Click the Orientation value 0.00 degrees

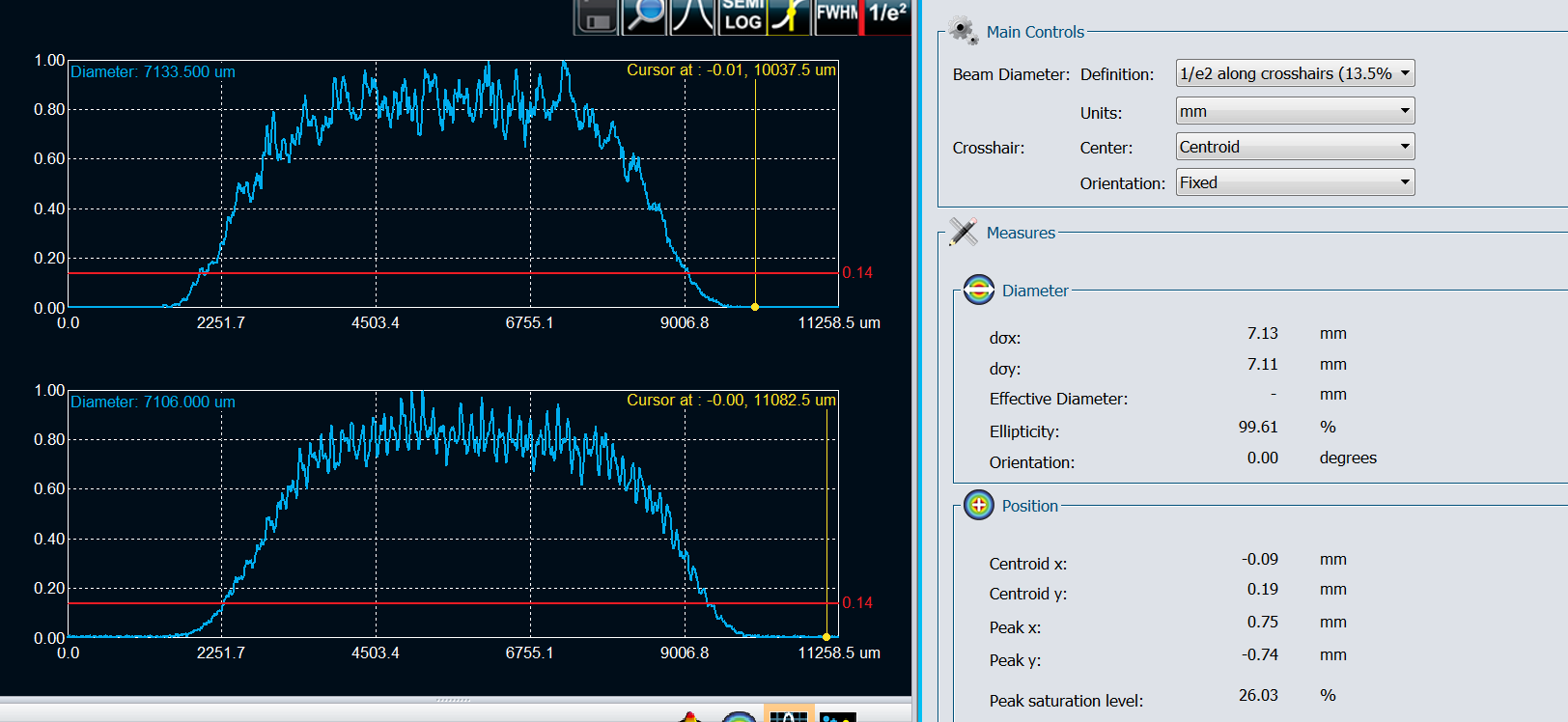(x=1262, y=458)
